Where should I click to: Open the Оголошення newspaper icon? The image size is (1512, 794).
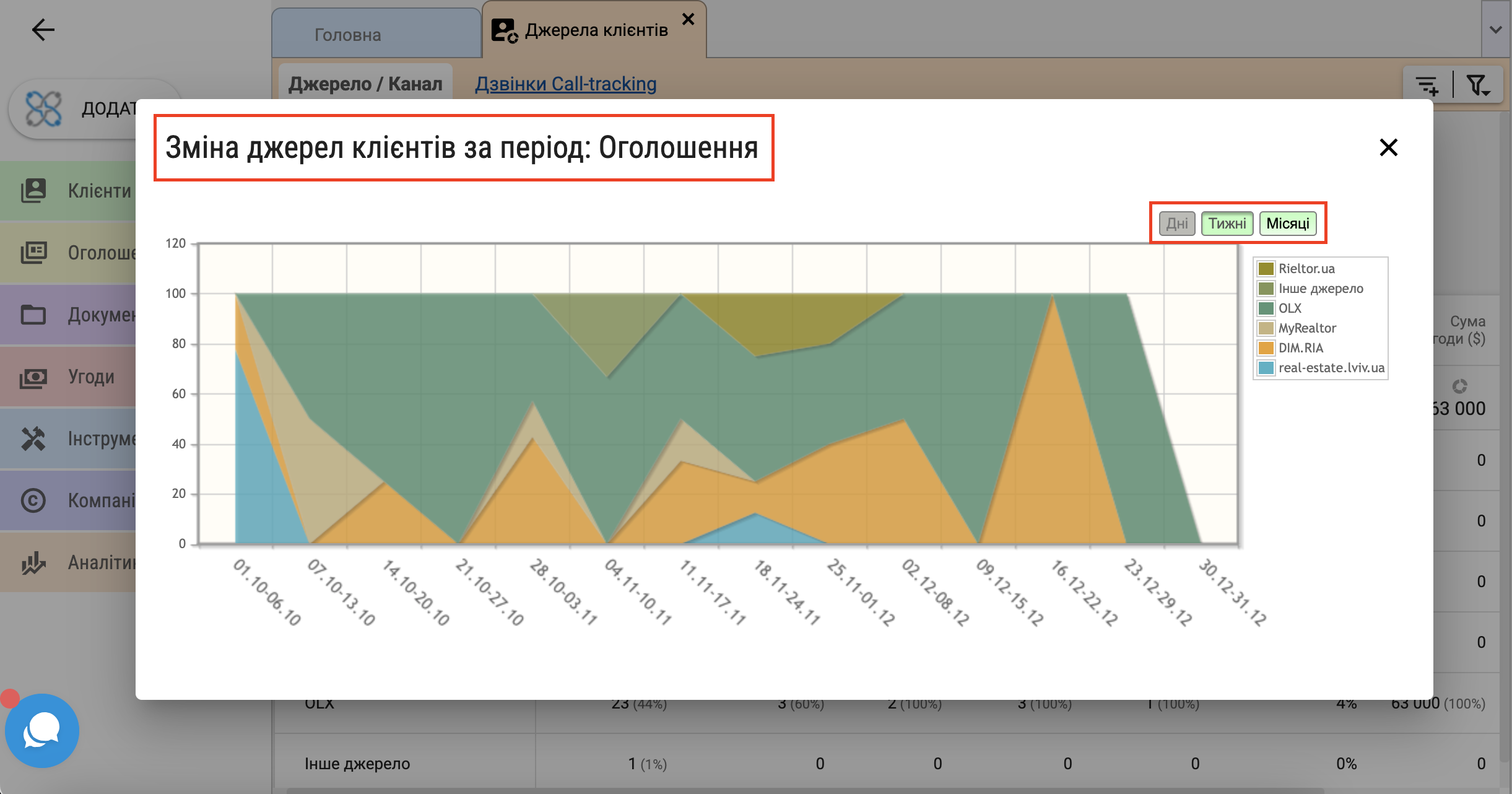coord(33,253)
